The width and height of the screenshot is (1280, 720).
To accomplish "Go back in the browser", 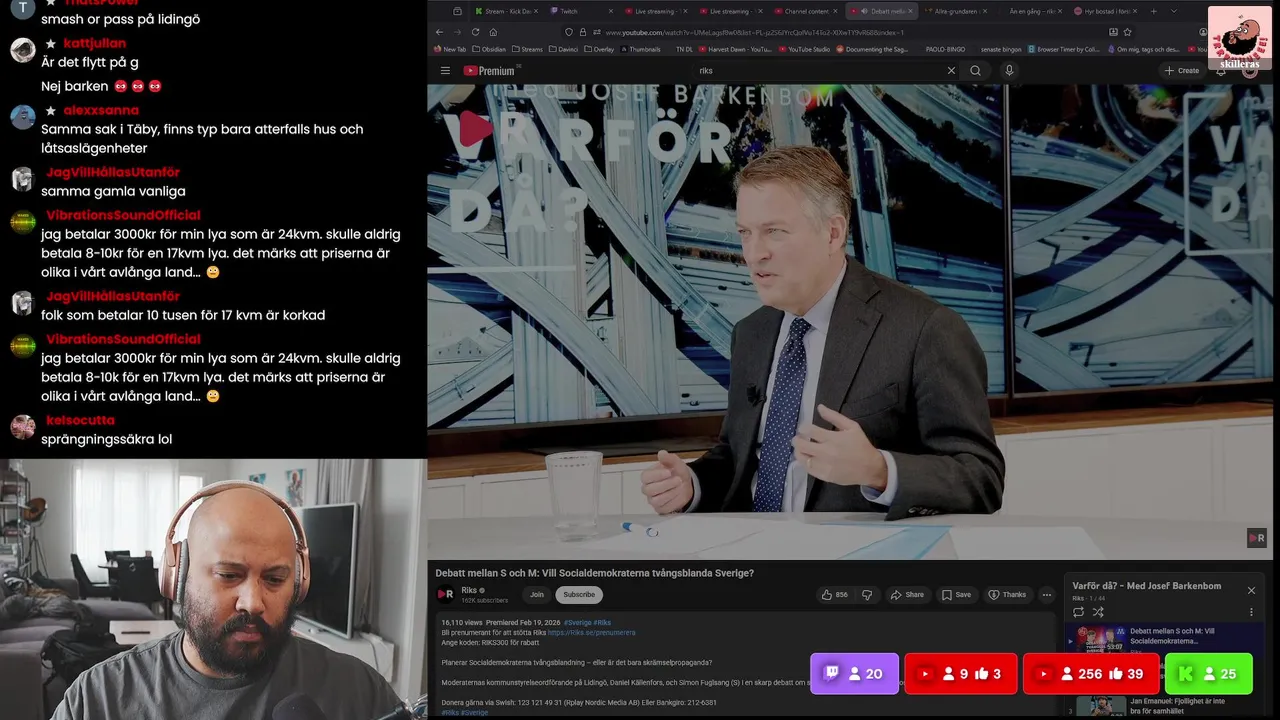I will (x=439, y=32).
